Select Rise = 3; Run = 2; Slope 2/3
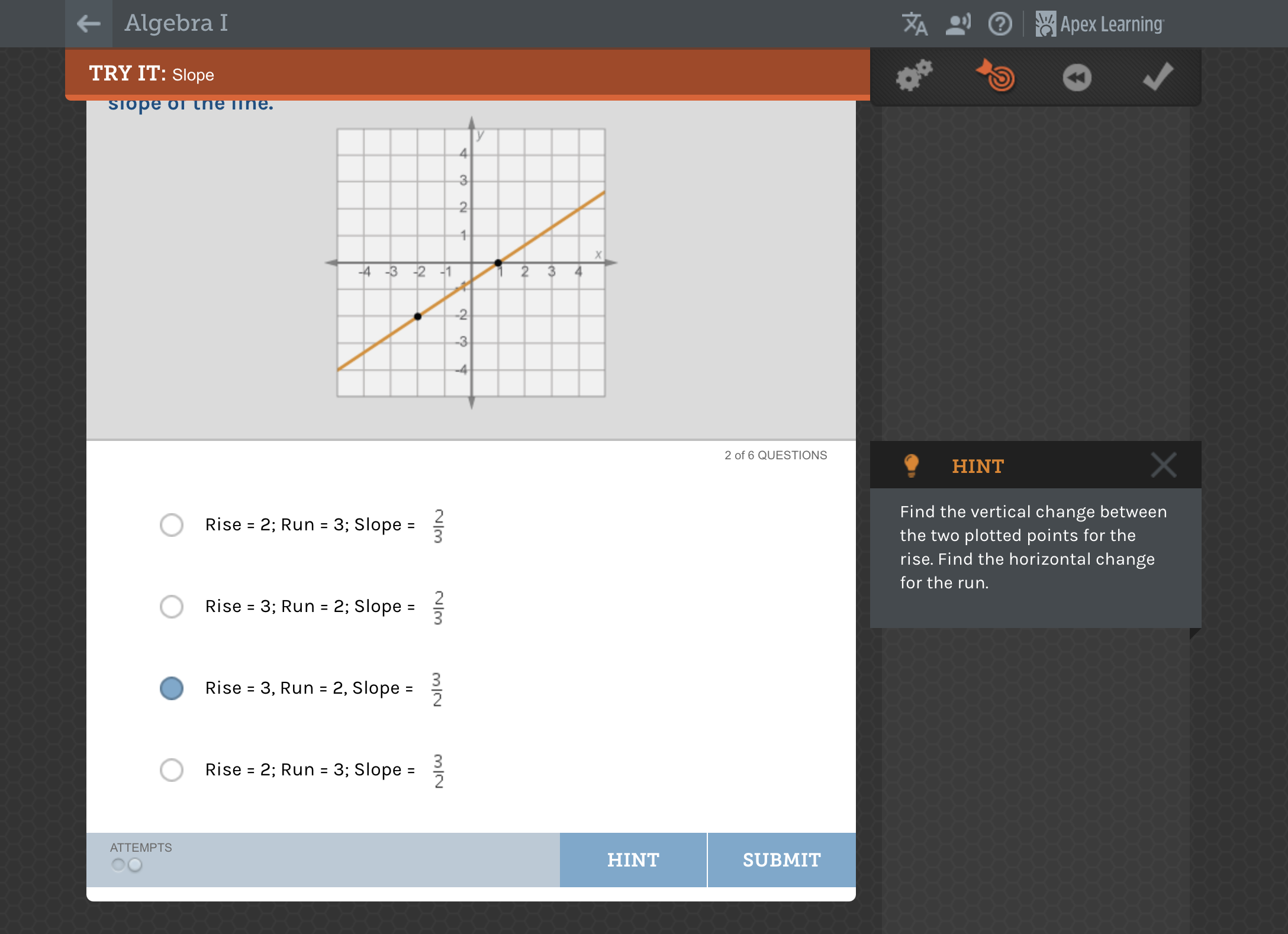This screenshot has width=1288, height=934. (172, 607)
